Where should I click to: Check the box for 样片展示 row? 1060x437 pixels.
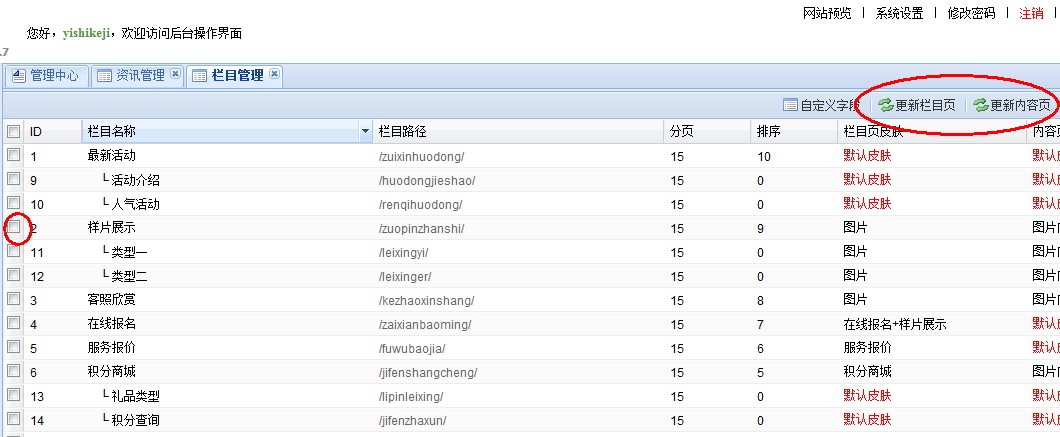click(x=14, y=228)
